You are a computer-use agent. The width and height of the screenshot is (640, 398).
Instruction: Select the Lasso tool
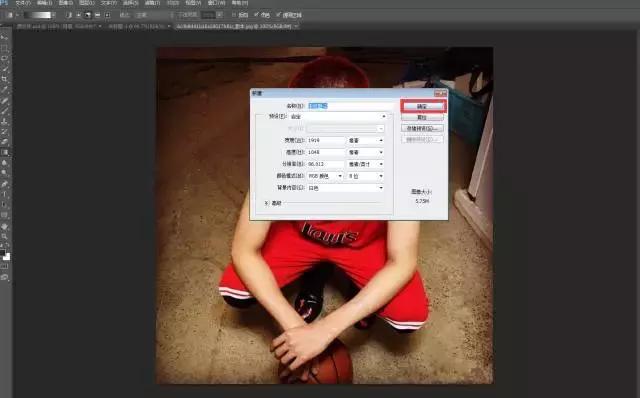pos(5,58)
